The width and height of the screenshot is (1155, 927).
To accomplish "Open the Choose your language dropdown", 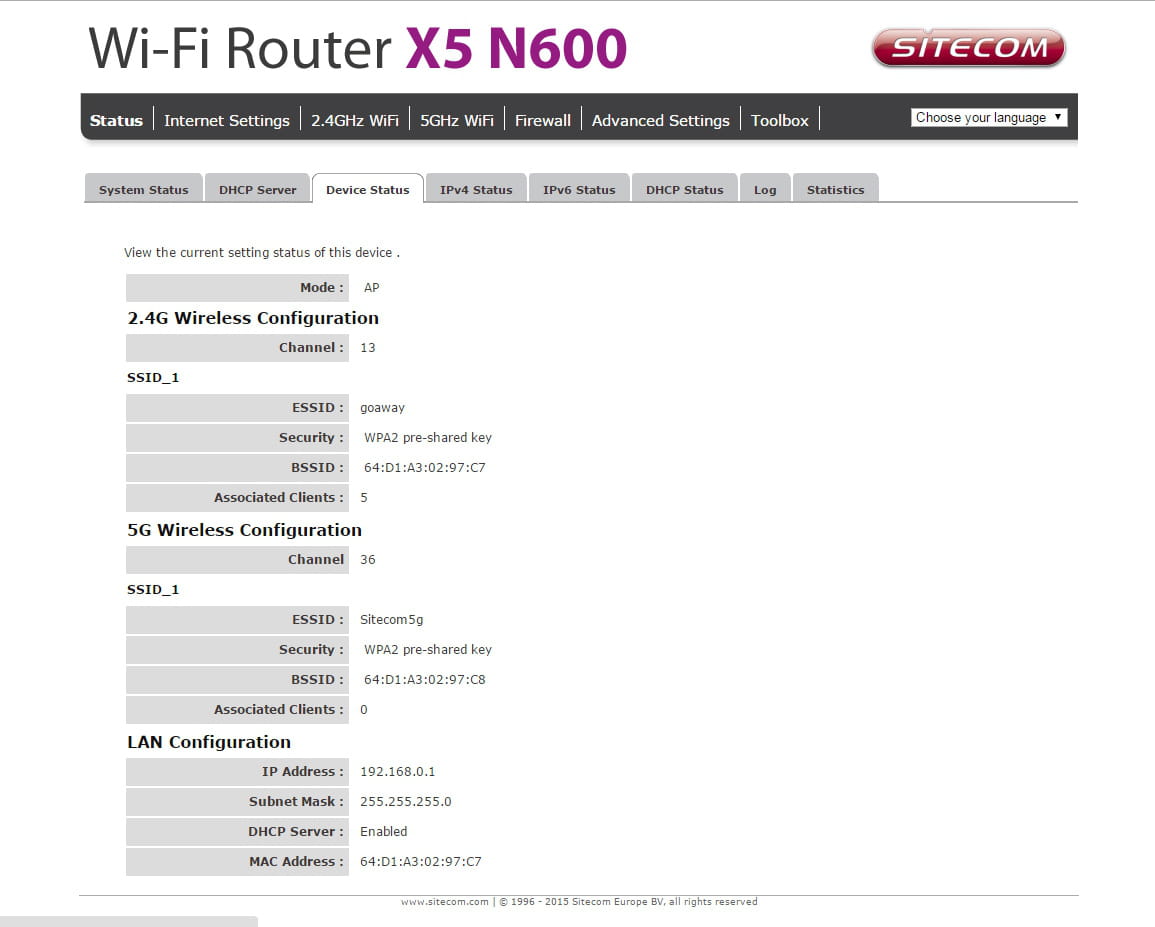I will pos(989,117).
